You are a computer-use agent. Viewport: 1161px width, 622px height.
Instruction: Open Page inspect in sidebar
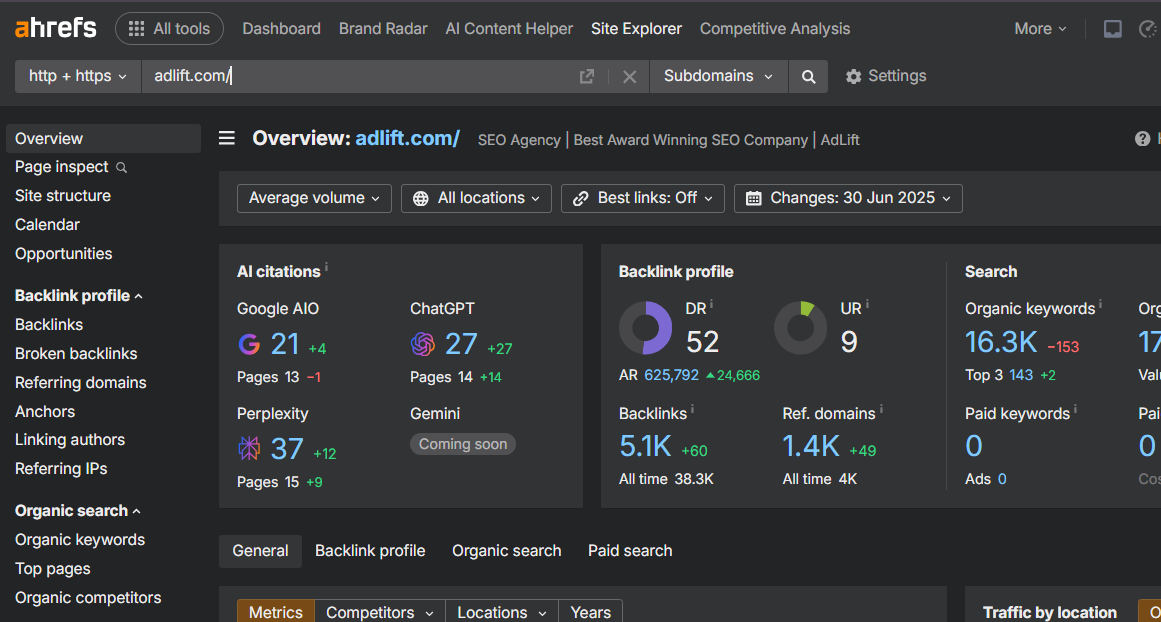(x=71, y=167)
